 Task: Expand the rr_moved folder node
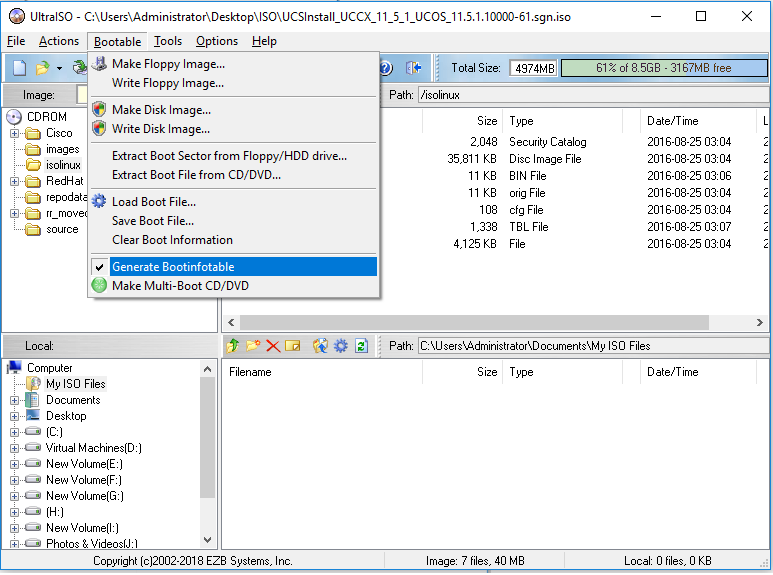14,214
